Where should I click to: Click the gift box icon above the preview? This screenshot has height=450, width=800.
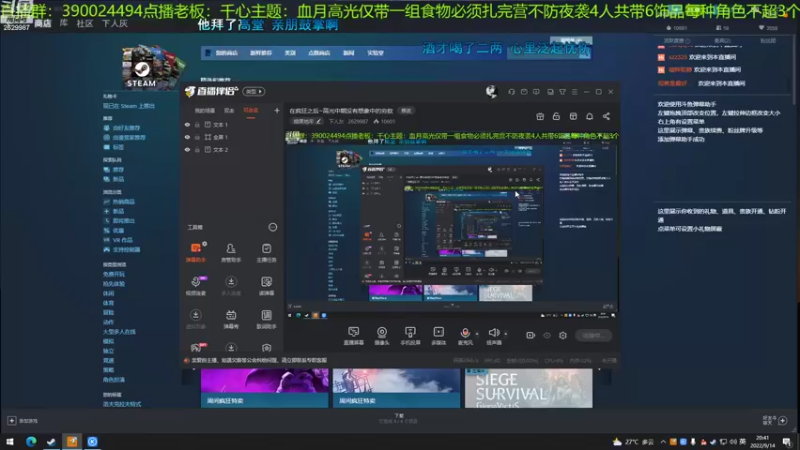click(540, 116)
